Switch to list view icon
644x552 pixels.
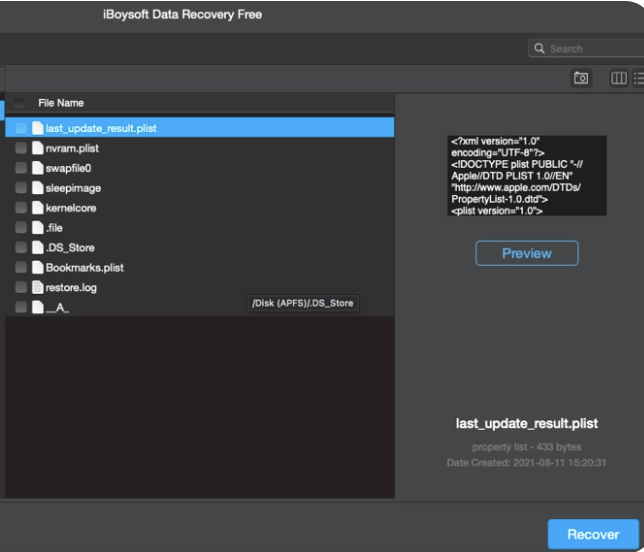tap(639, 78)
